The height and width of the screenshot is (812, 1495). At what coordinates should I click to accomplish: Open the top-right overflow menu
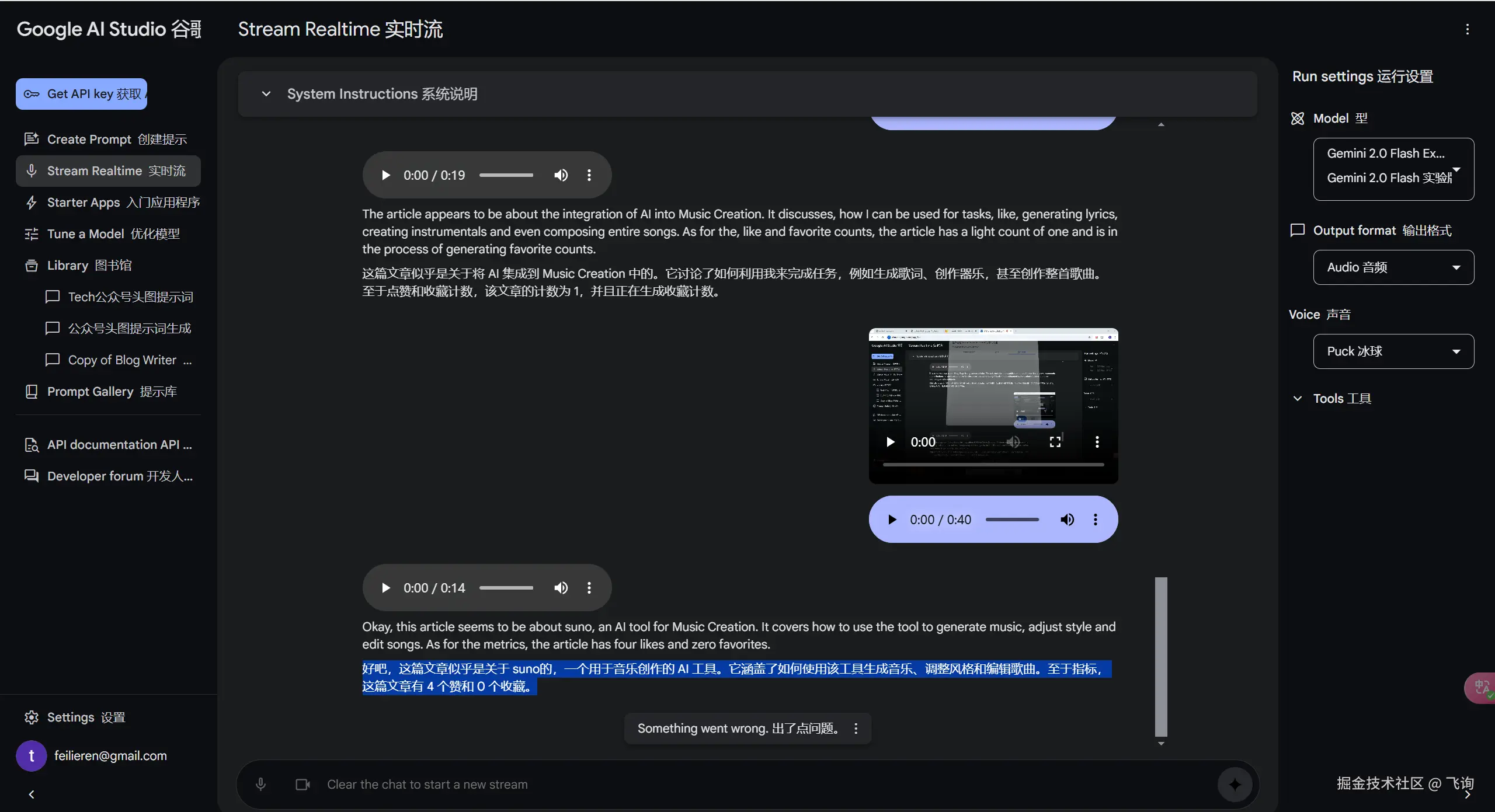pos(1467,29)
